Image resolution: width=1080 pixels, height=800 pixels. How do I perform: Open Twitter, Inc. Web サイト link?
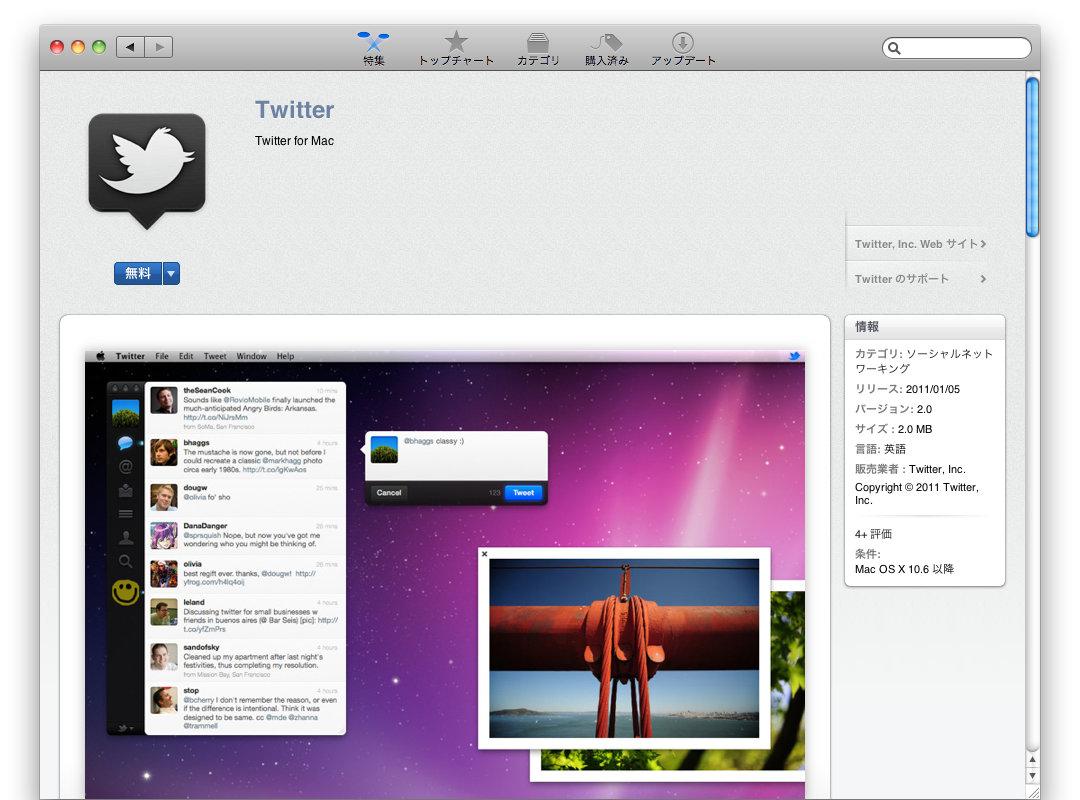point(920,244)
